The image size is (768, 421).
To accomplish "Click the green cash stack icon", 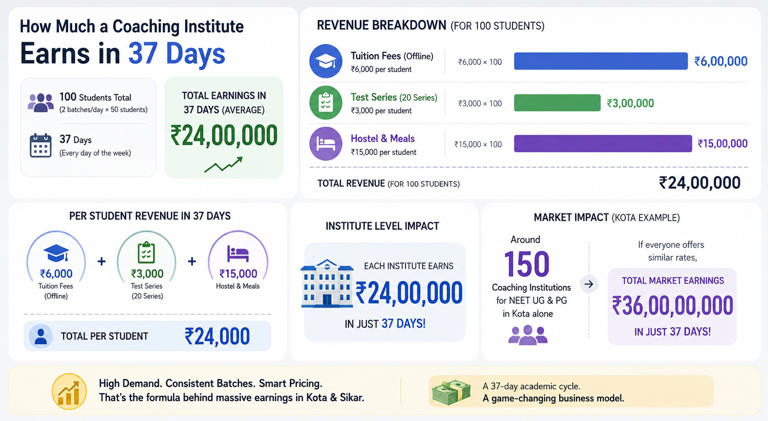I will click(451, 393).
